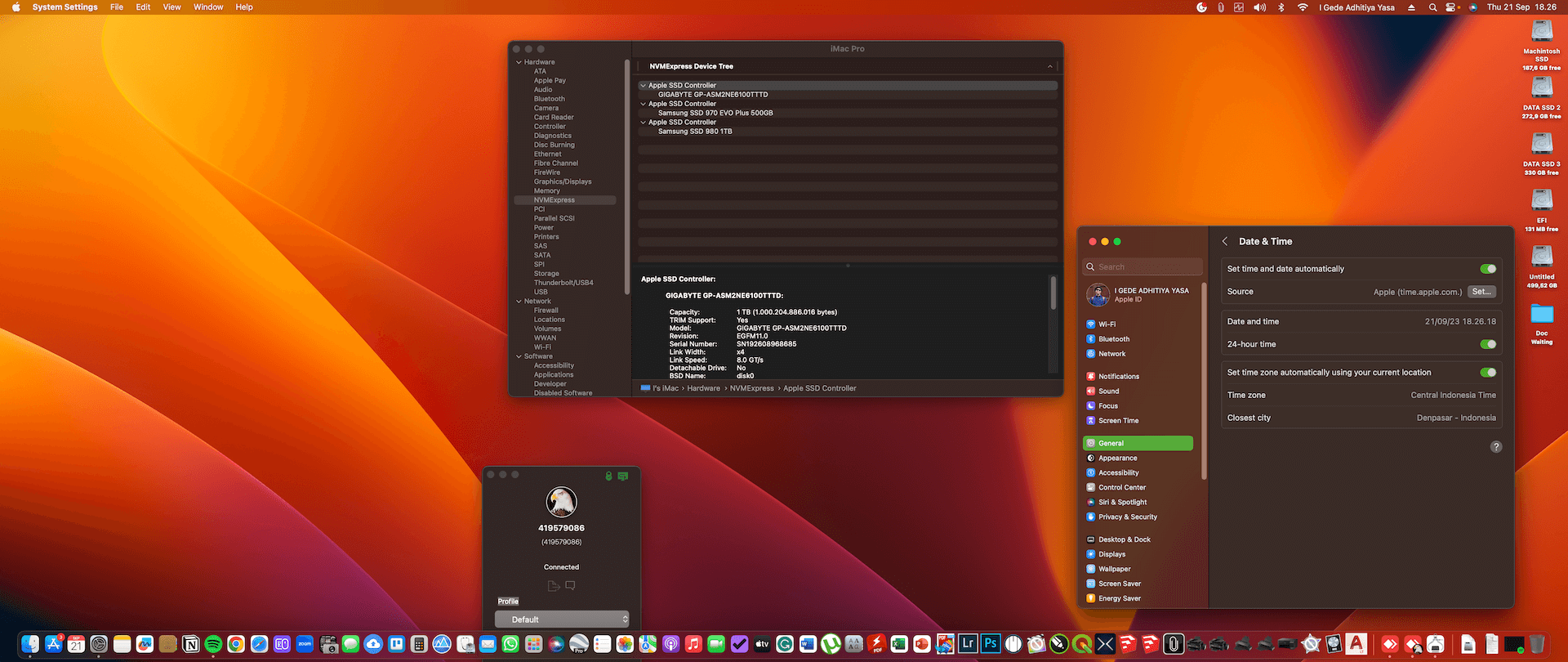This screenshot has height=662, width=1568.
Task: Open Apple Music from the Dock
Action: tap(693, 644)
